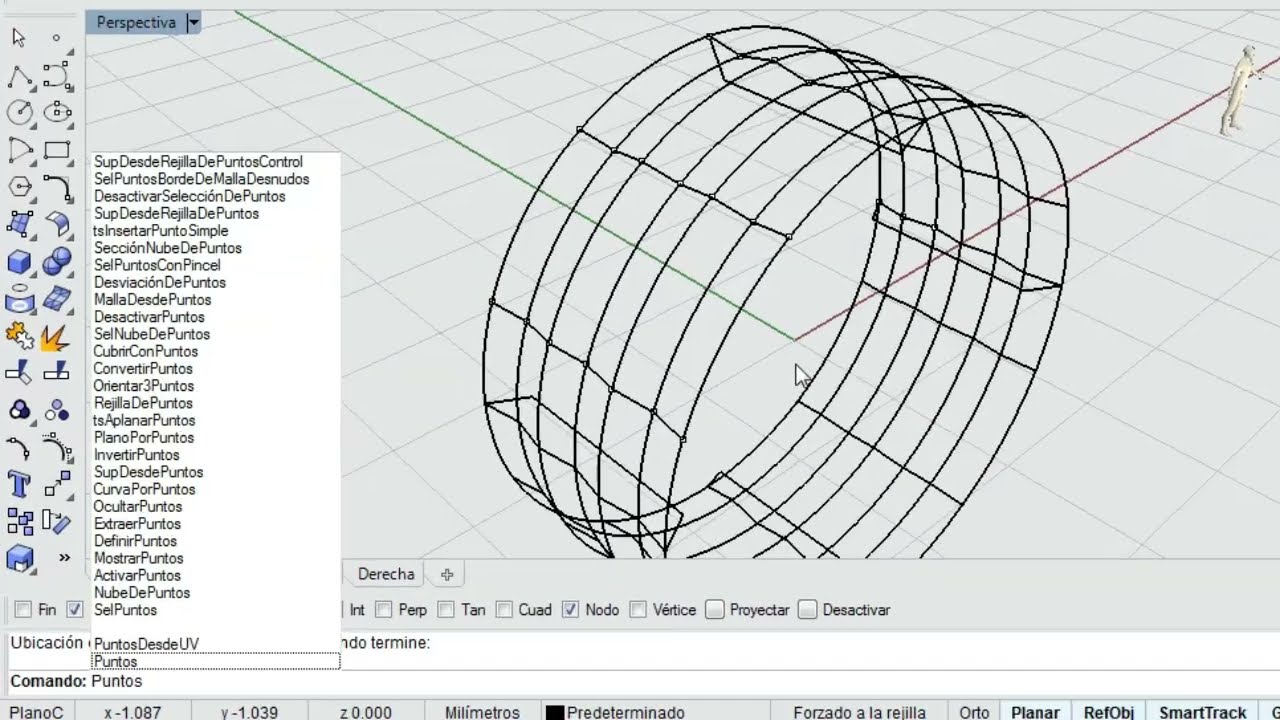Enable the Cuad osnap checkbox
This screenshot has height=720, width=1280.
coord(505,610)
